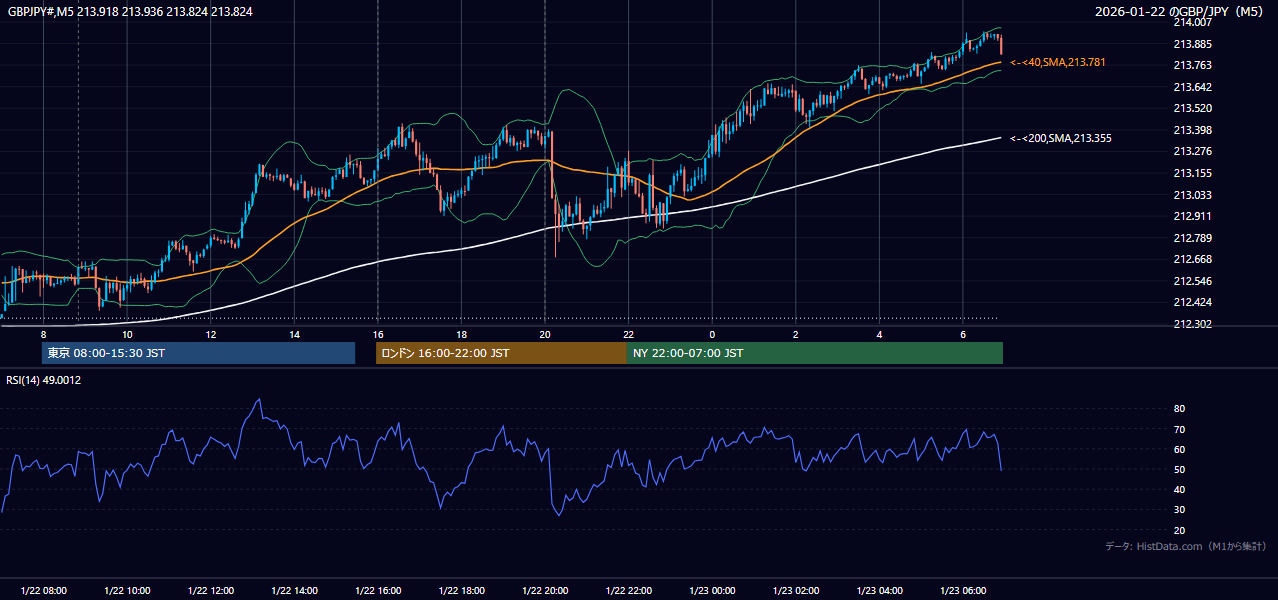1278x600 pixels.
Task: Click RSI scale value 70
Action: coord(1179,429)
